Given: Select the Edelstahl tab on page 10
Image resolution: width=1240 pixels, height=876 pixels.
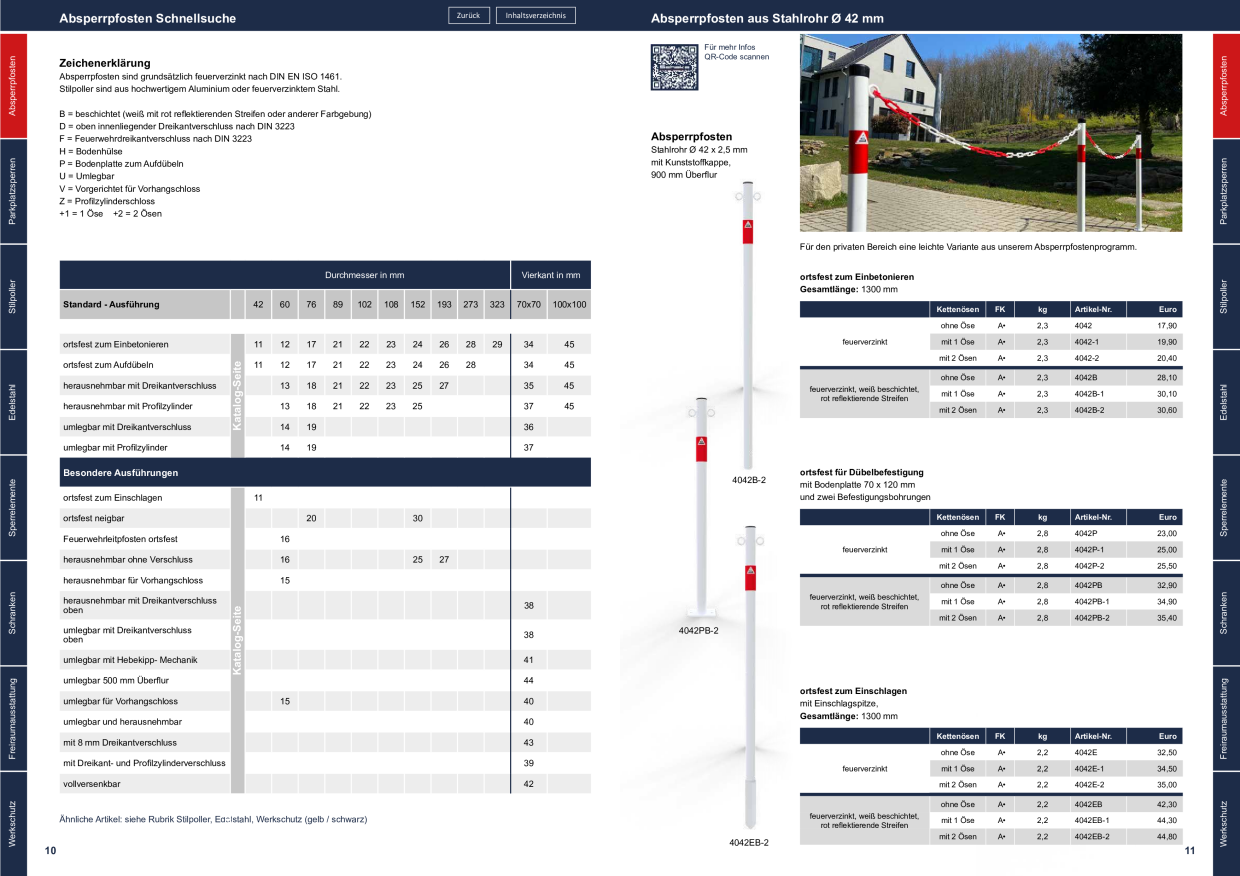Looking at the screenshot, I should point(13,401).
